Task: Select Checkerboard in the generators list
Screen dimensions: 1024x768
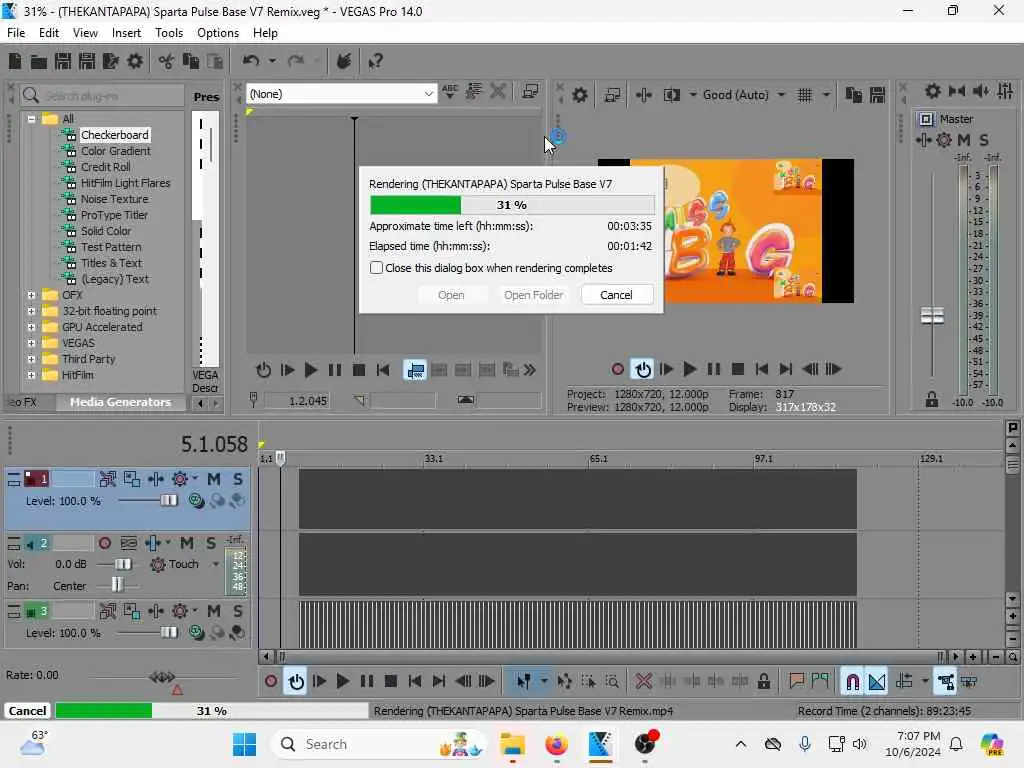Action: 114,135
